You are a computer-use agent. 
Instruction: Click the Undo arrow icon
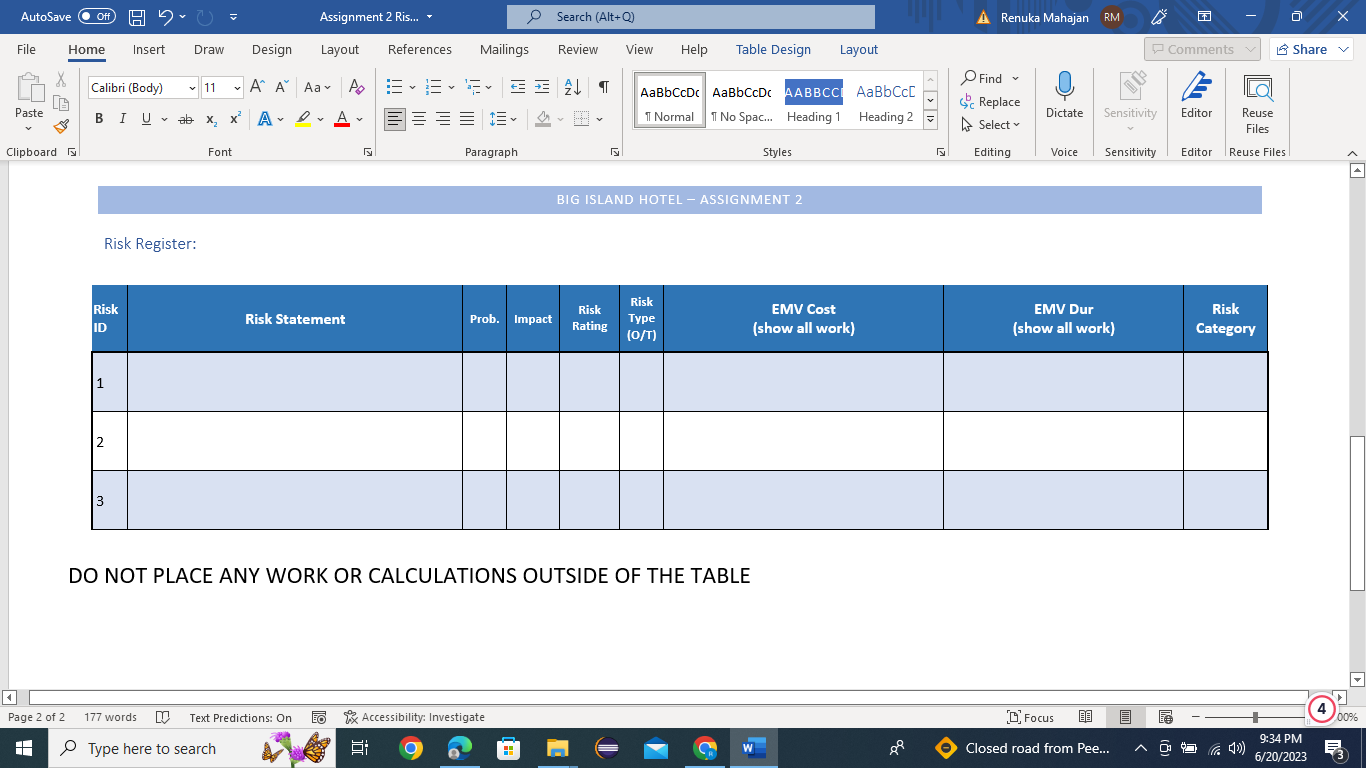point(166,17)
